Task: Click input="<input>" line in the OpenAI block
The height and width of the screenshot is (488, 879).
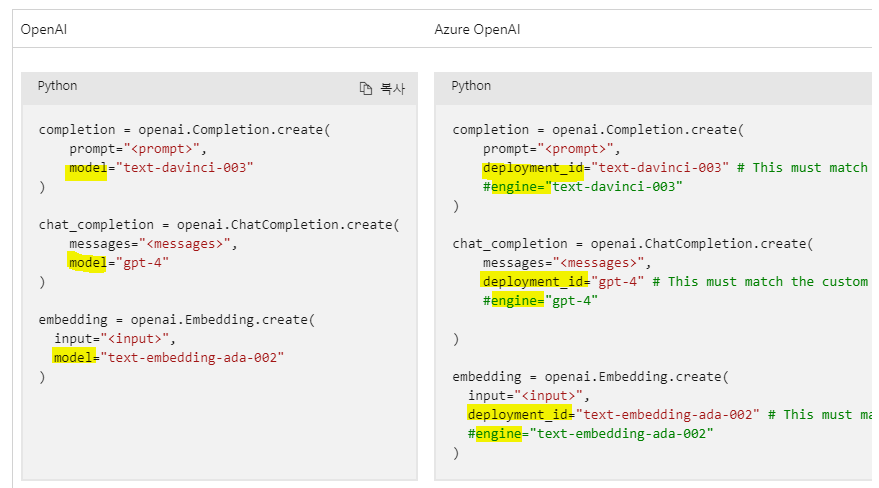Action: (115, 338)
